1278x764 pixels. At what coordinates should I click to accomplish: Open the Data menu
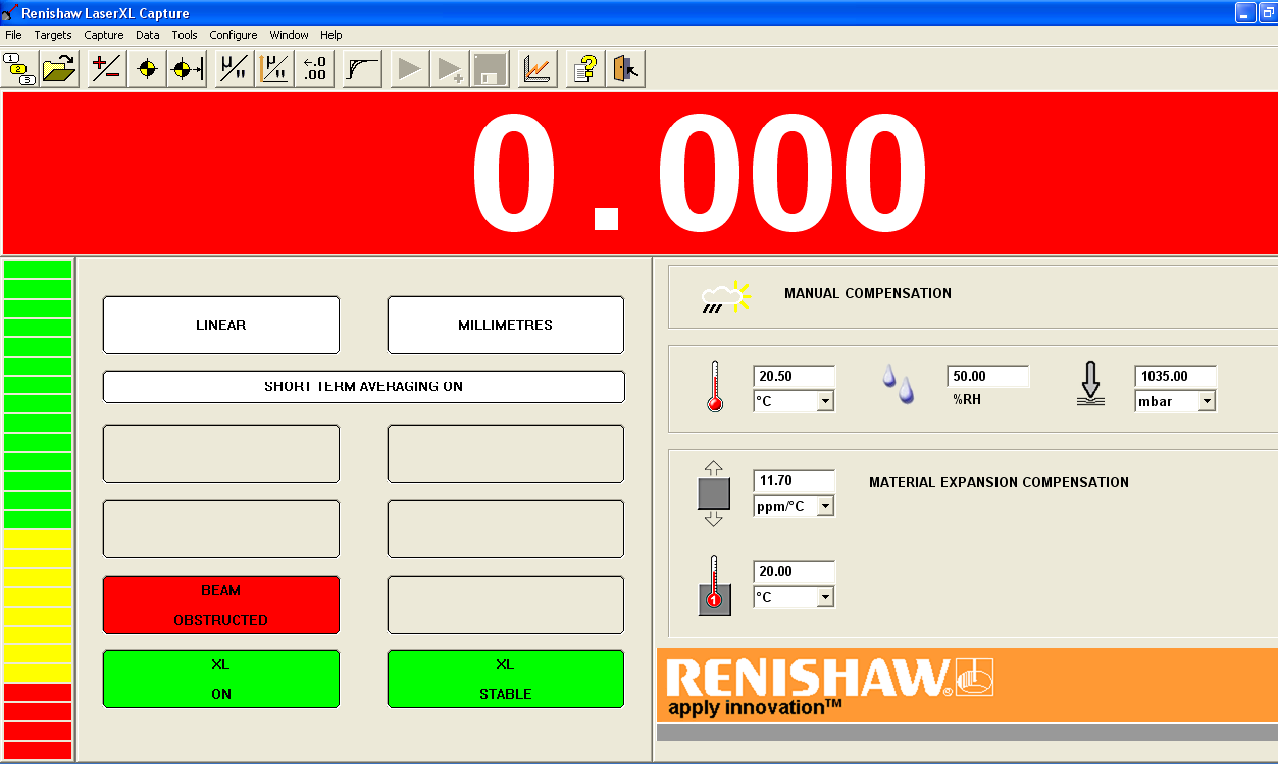[148, 35]
